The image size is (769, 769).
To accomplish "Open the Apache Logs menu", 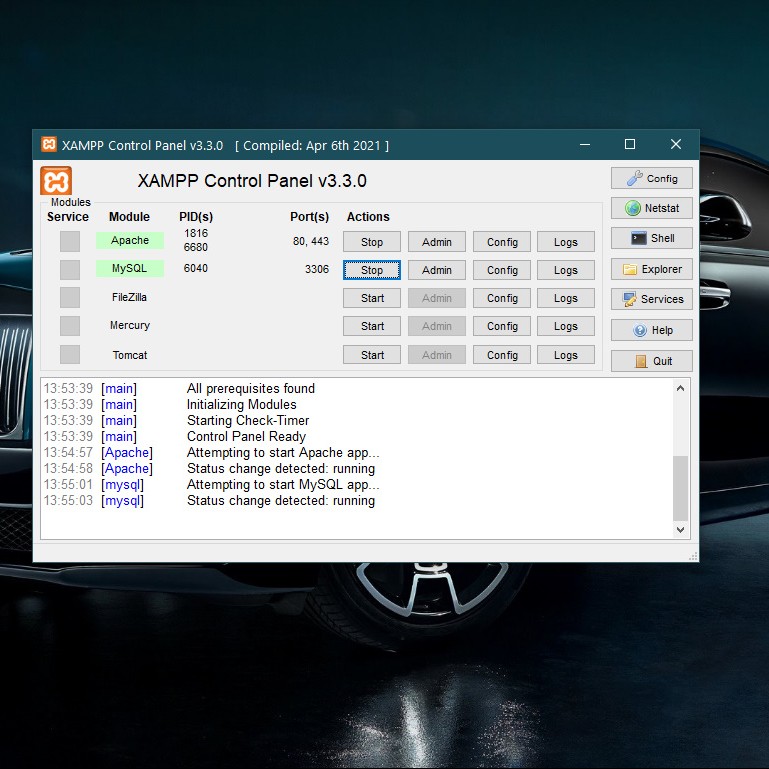I will click(x=566, y=242).
